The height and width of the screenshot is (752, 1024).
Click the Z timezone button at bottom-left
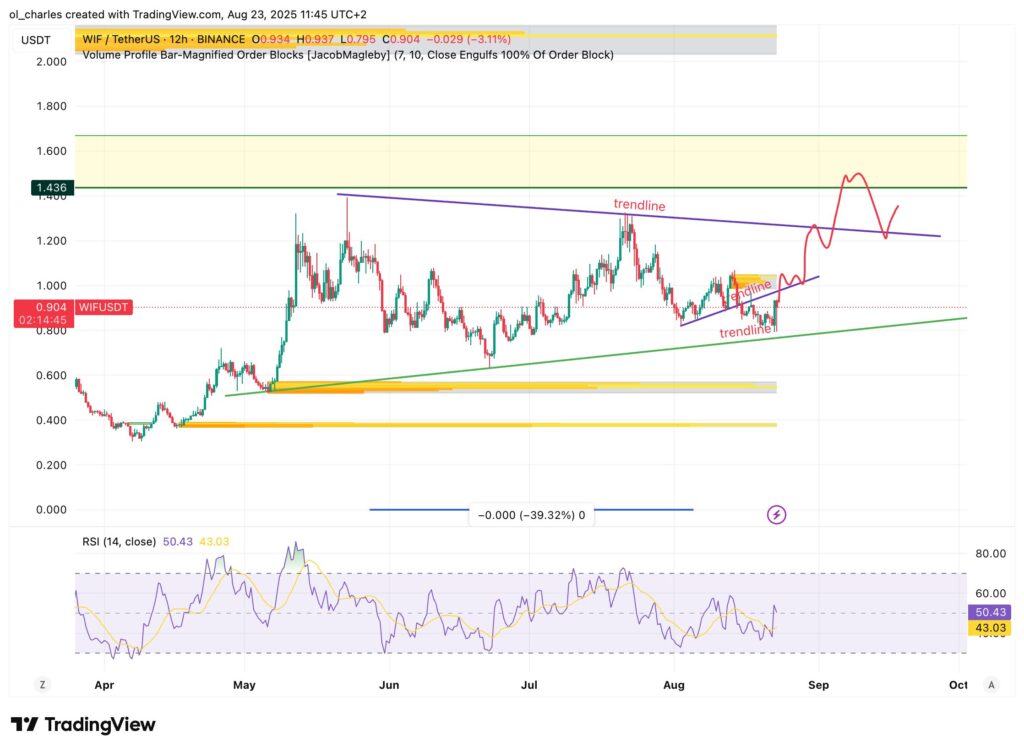[x=42, y=685]
